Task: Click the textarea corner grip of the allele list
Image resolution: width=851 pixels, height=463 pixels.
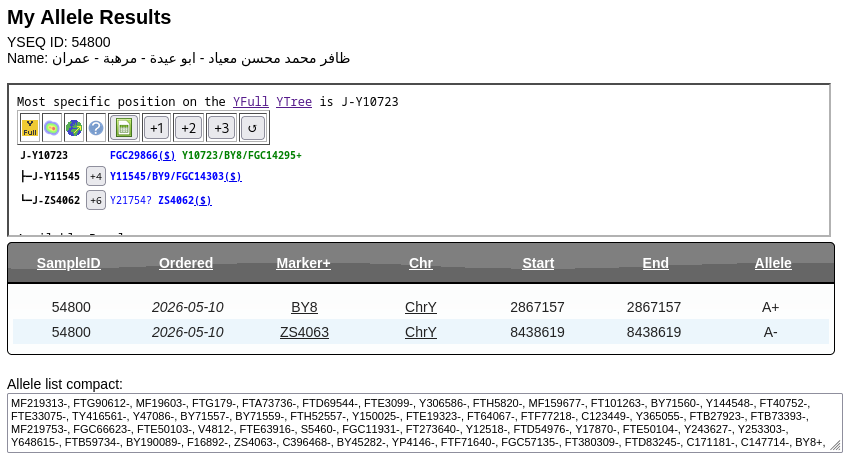Action: pos(836,446)
